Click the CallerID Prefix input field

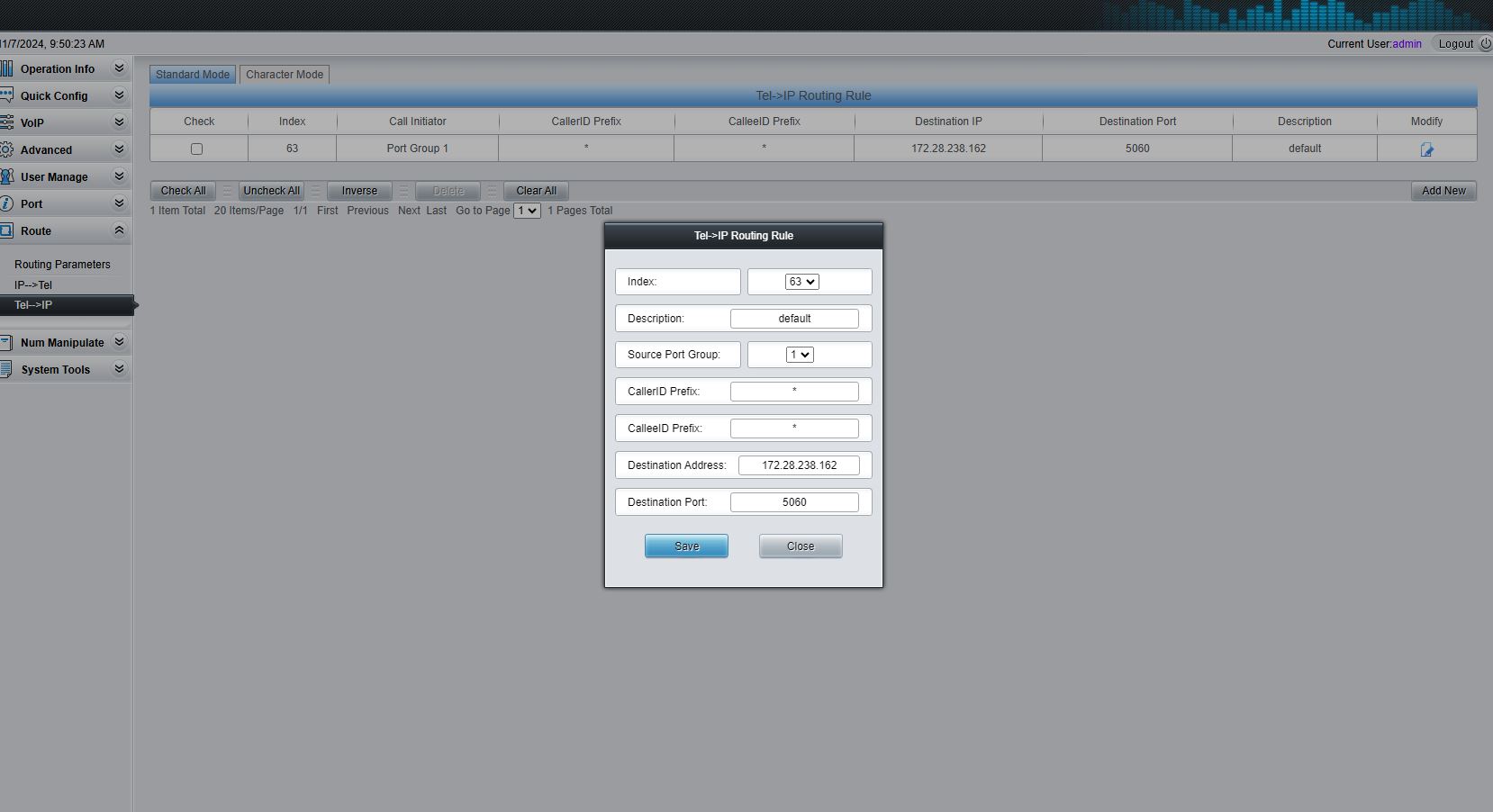(794, 392)
